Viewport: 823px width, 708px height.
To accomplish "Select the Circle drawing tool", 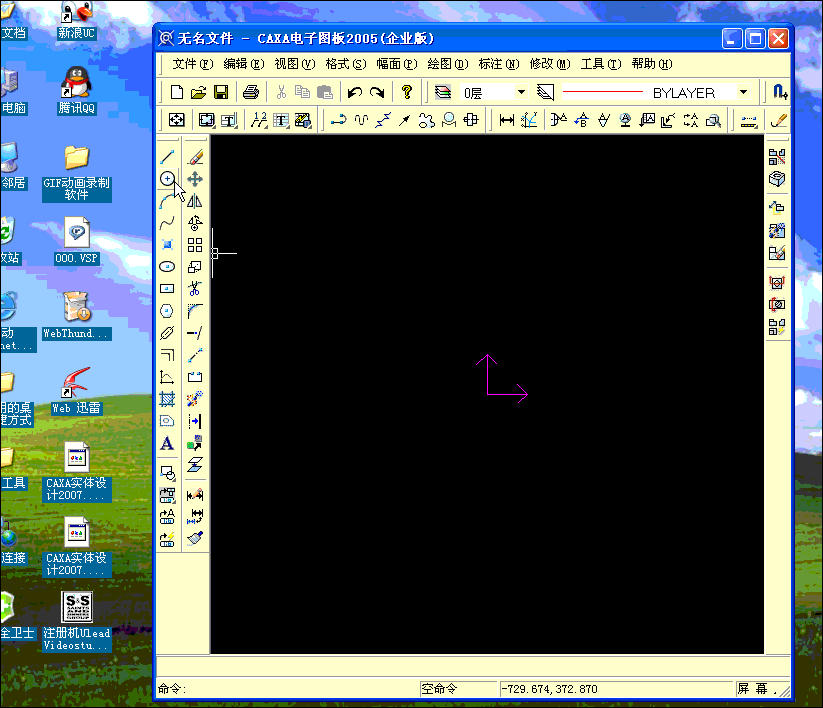I will click(167, 179).
